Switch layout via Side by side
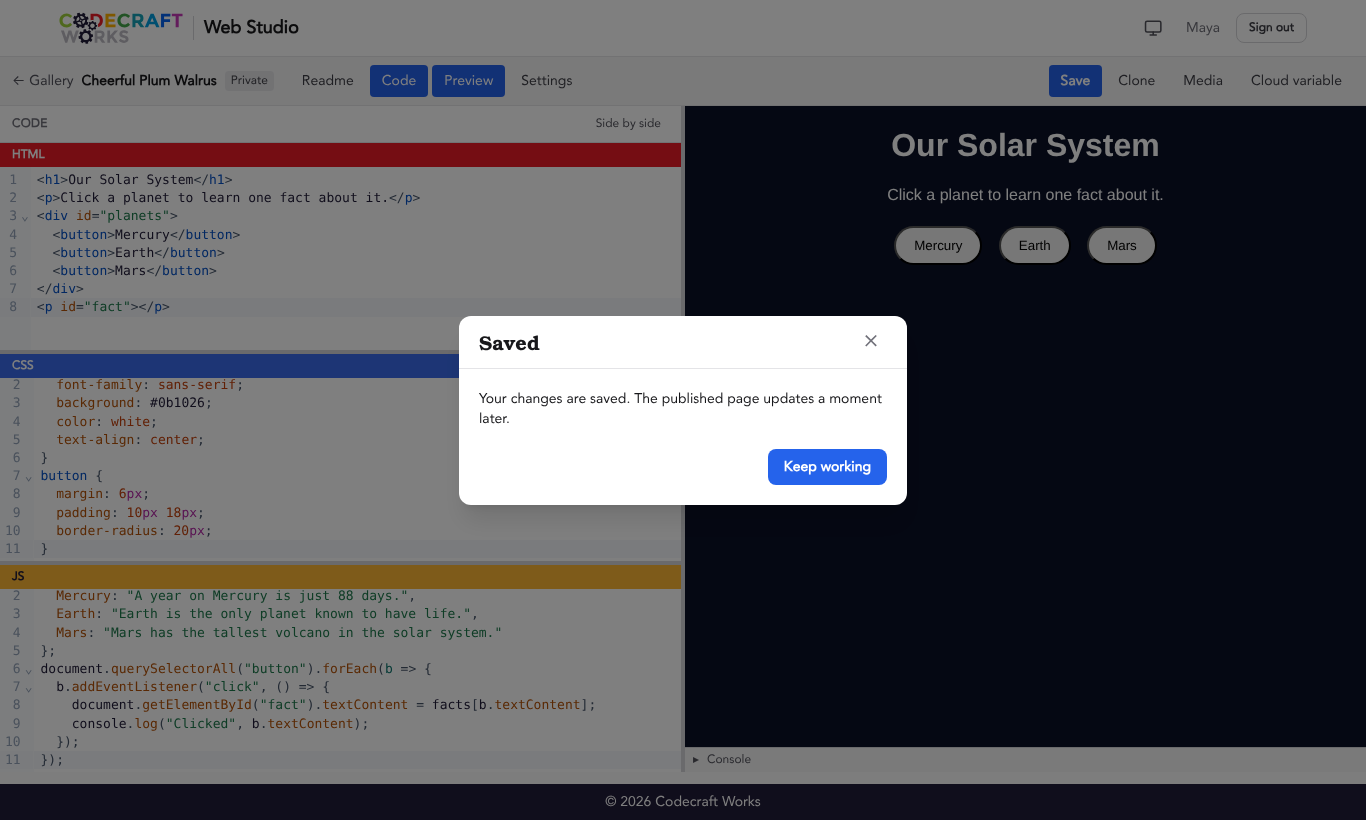Viewport: 1366px width, 820px height. (x=628, y=123)
